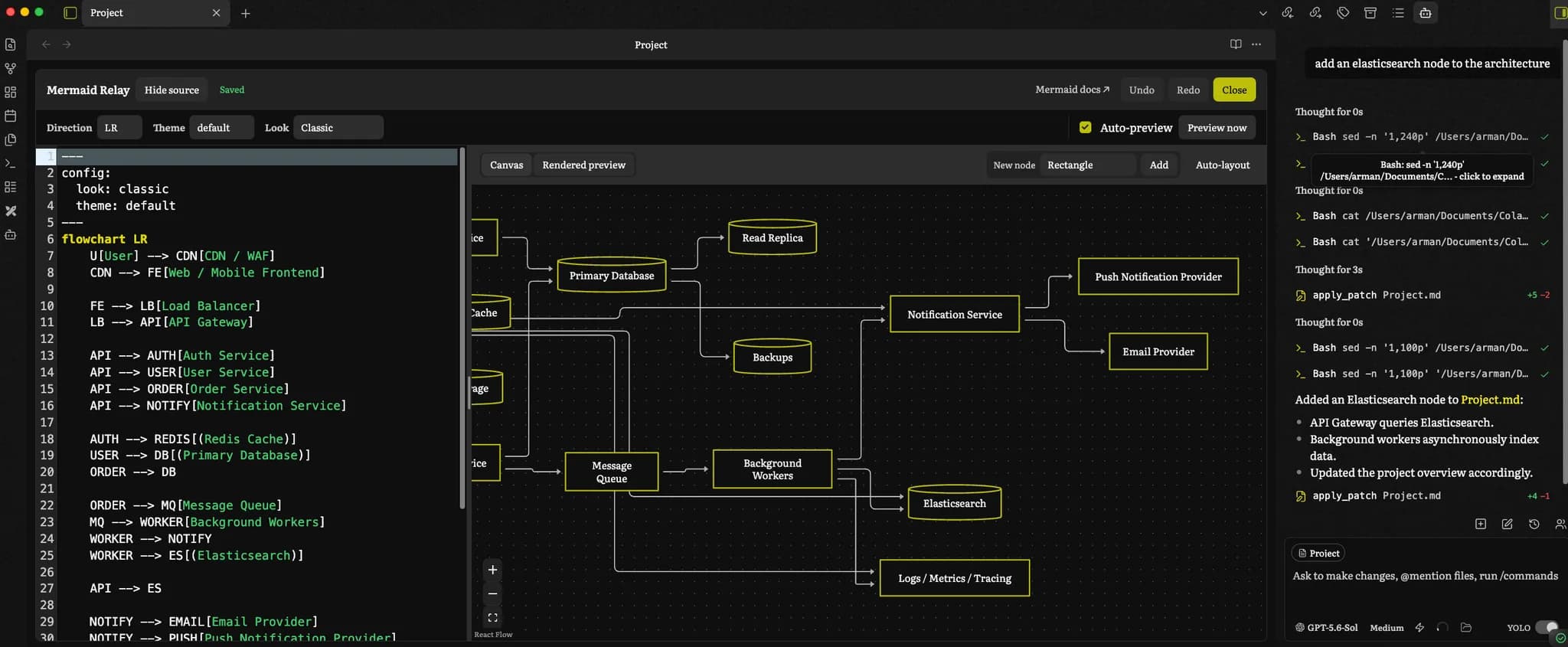Image resolution: width=1568 pixels, height=647 pixels.
Task: Open the terminal prompt sidebar icon
Action: click(11, 163)
